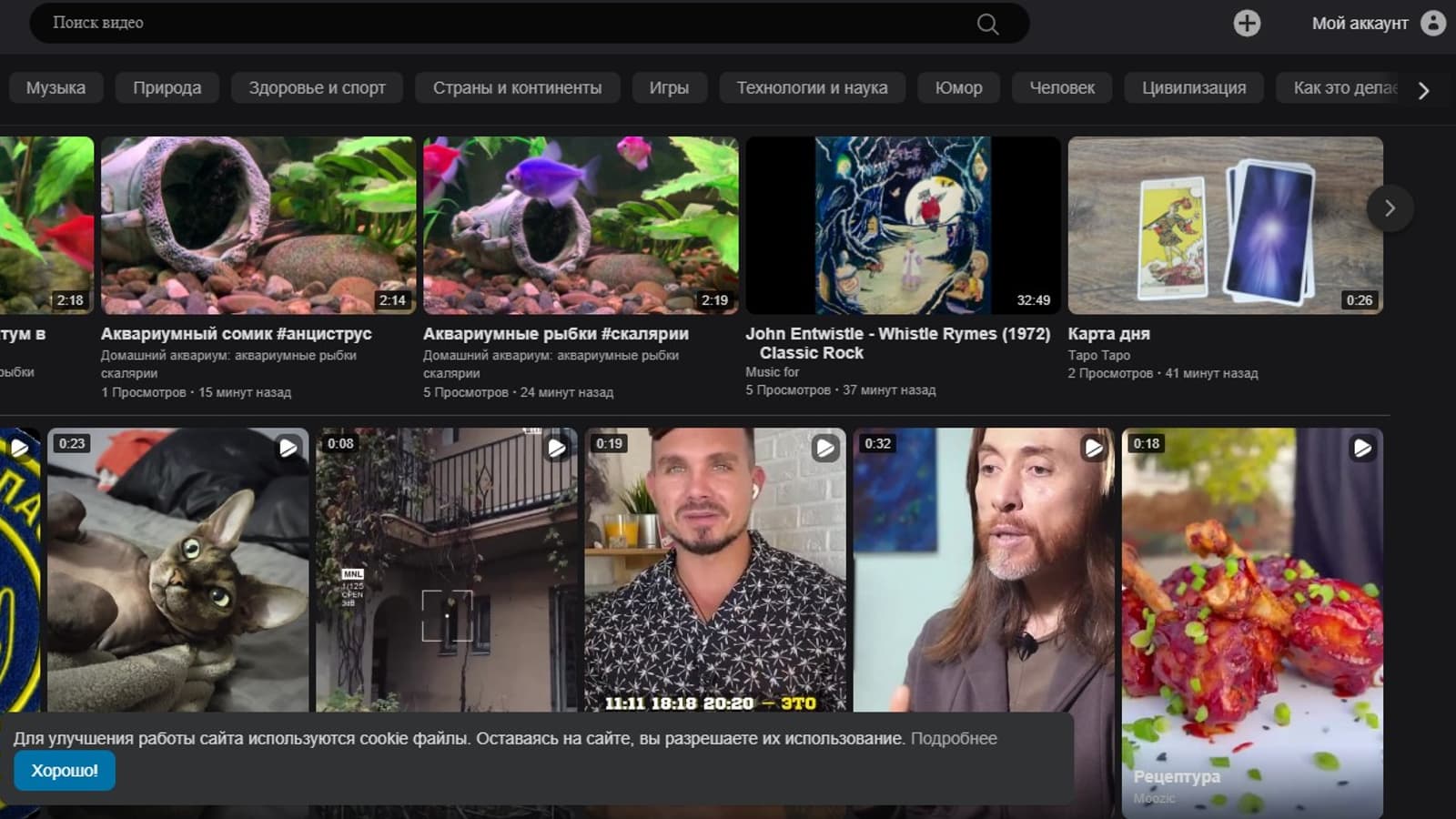1456x819 pixels.
Task: Open channel link under Аквариумные рыбки #скалярии
Action: [551, 364]
